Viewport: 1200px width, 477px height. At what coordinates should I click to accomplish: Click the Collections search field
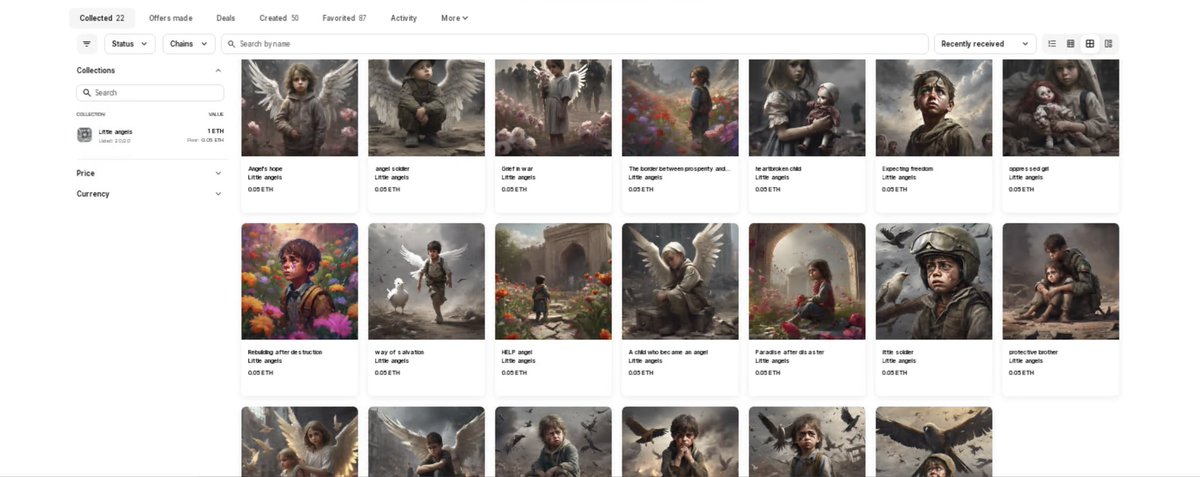tap(150, 92)
